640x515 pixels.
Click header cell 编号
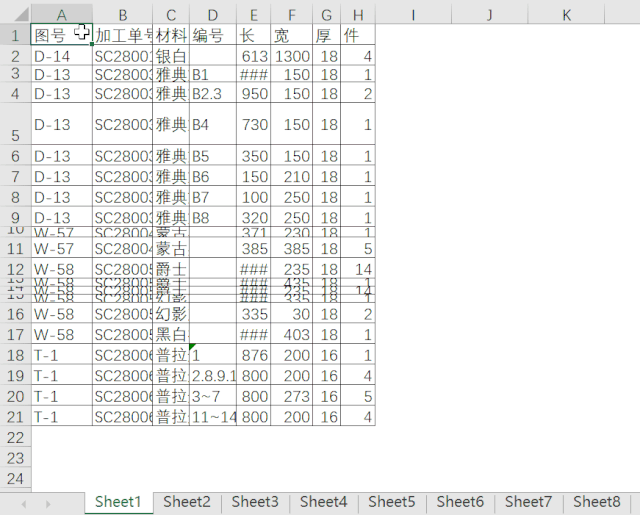coord(213,35)
